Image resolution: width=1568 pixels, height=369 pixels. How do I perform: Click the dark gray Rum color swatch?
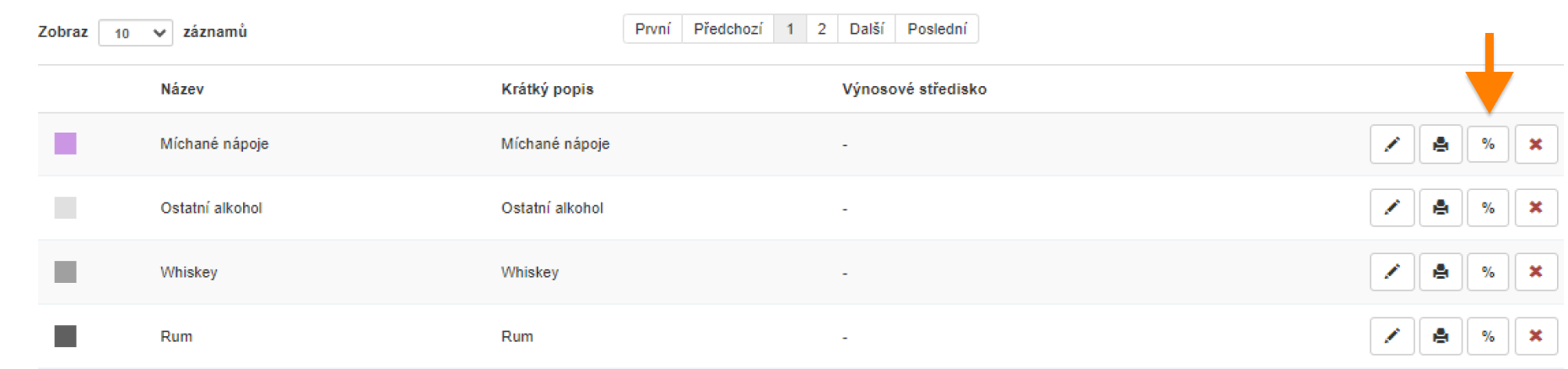click(x=66, y=336)
